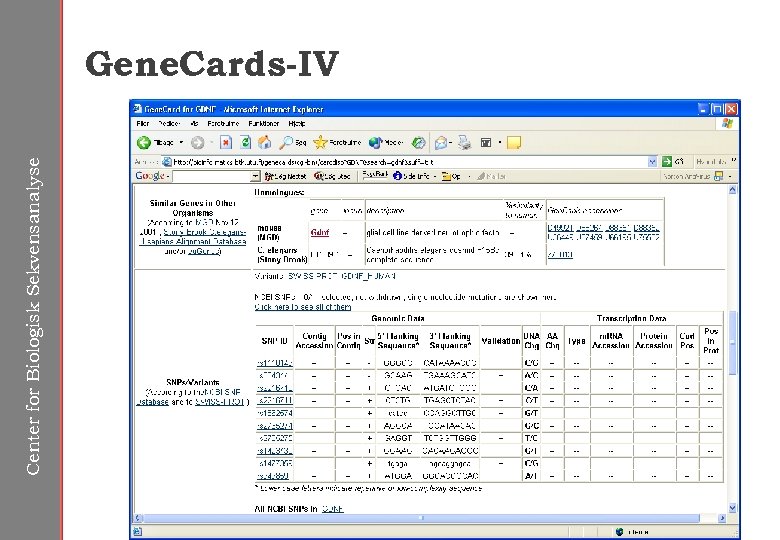Click the Norton AntiVirus toolbar icon
The height and width of the screenshot is (540, 780).
[x=718, y=176]
